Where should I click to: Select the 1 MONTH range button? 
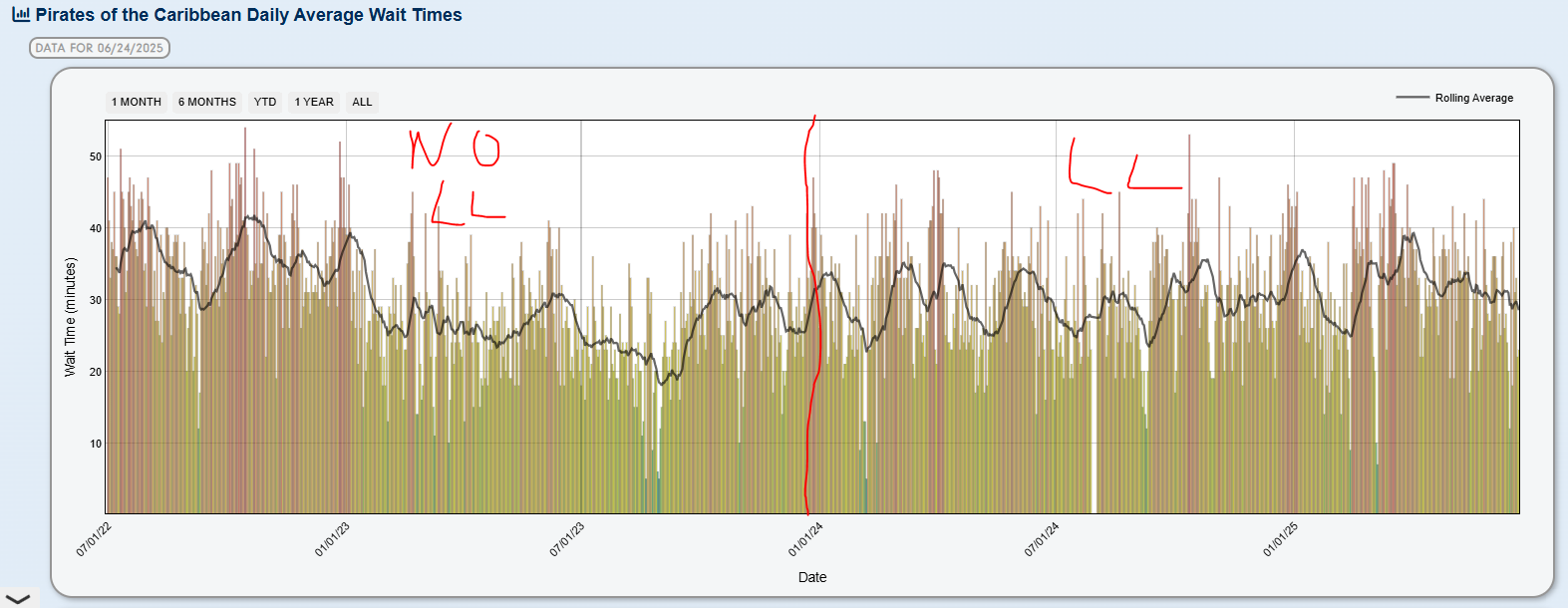pos(137,102)
